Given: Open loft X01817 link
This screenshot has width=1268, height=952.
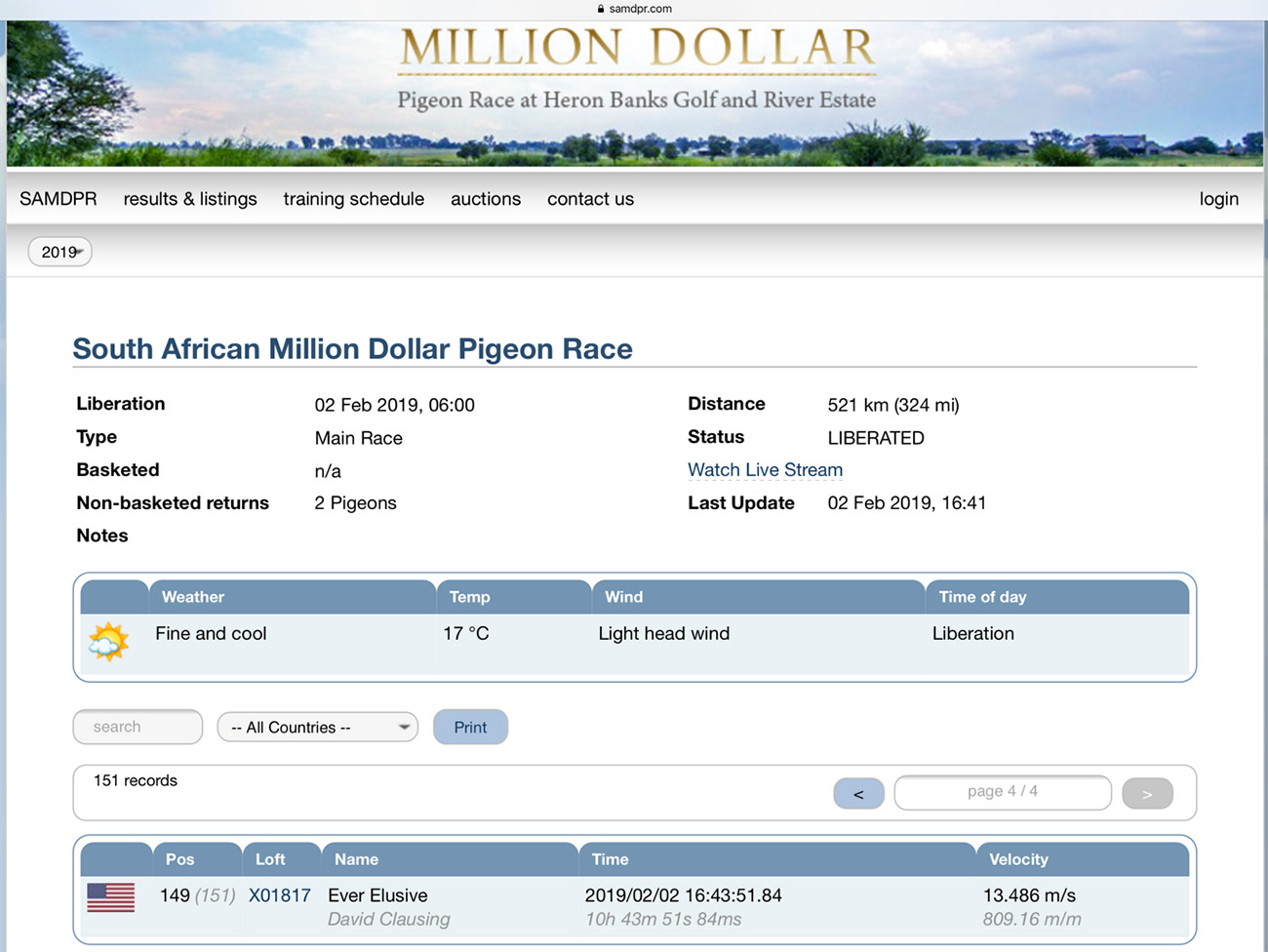Looking at the screenshot, I should 280,895.
